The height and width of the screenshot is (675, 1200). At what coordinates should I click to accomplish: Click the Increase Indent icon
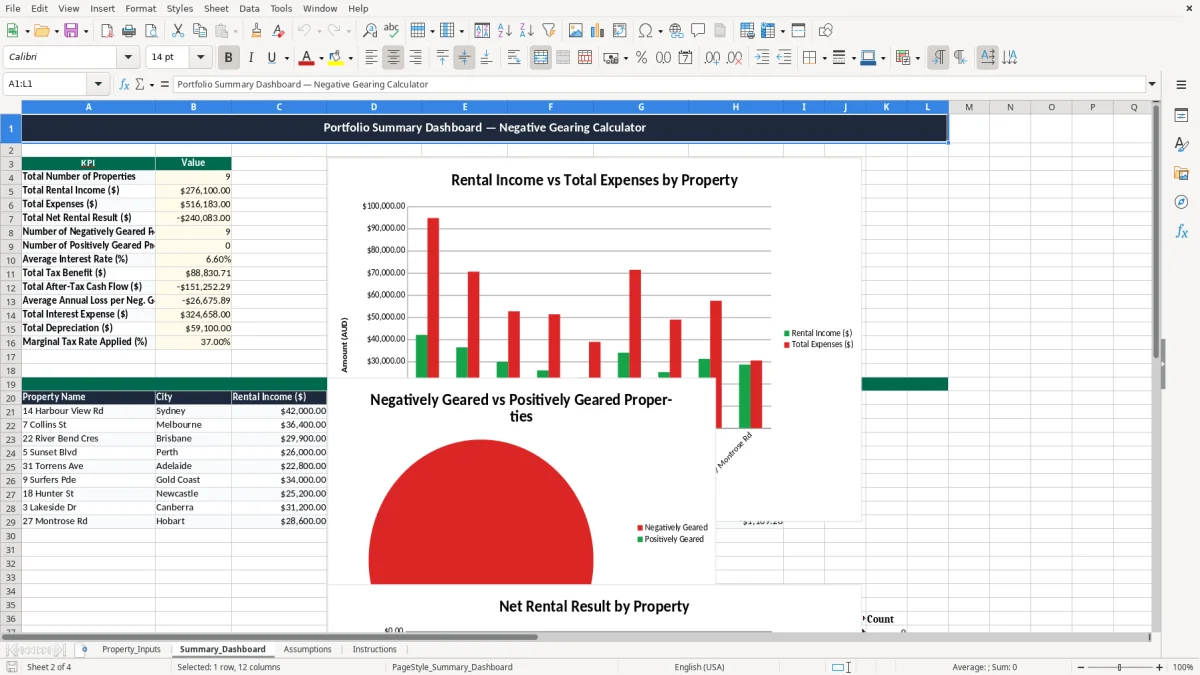(x=762, y=58)
